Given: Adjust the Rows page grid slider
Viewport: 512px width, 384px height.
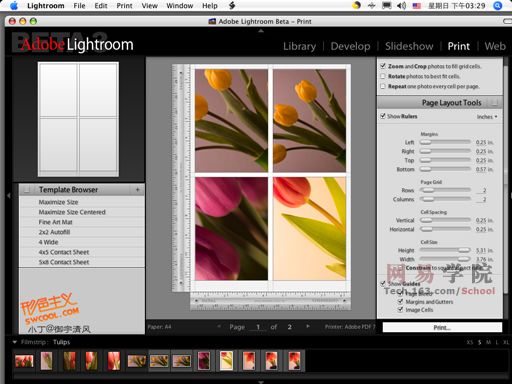Looking at the screenshot, I should click(x=445, y=190).
